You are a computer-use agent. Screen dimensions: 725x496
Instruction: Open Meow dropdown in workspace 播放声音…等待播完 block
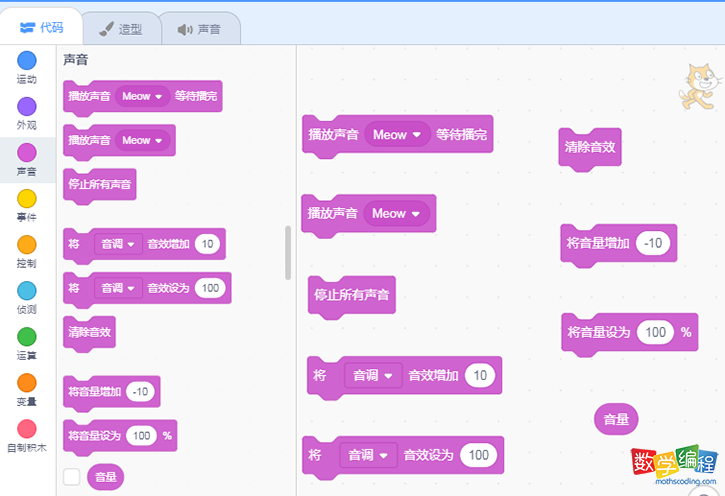(x=397, y=135)
